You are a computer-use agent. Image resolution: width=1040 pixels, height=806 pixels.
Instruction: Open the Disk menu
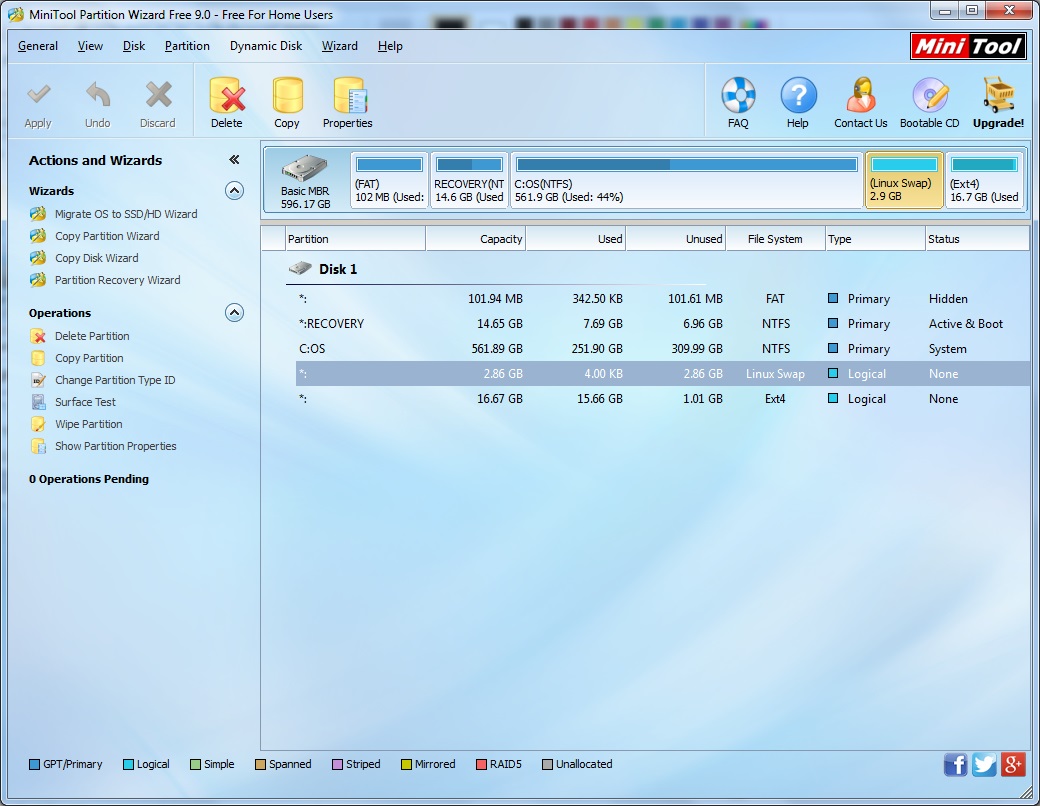pos(134,46)
